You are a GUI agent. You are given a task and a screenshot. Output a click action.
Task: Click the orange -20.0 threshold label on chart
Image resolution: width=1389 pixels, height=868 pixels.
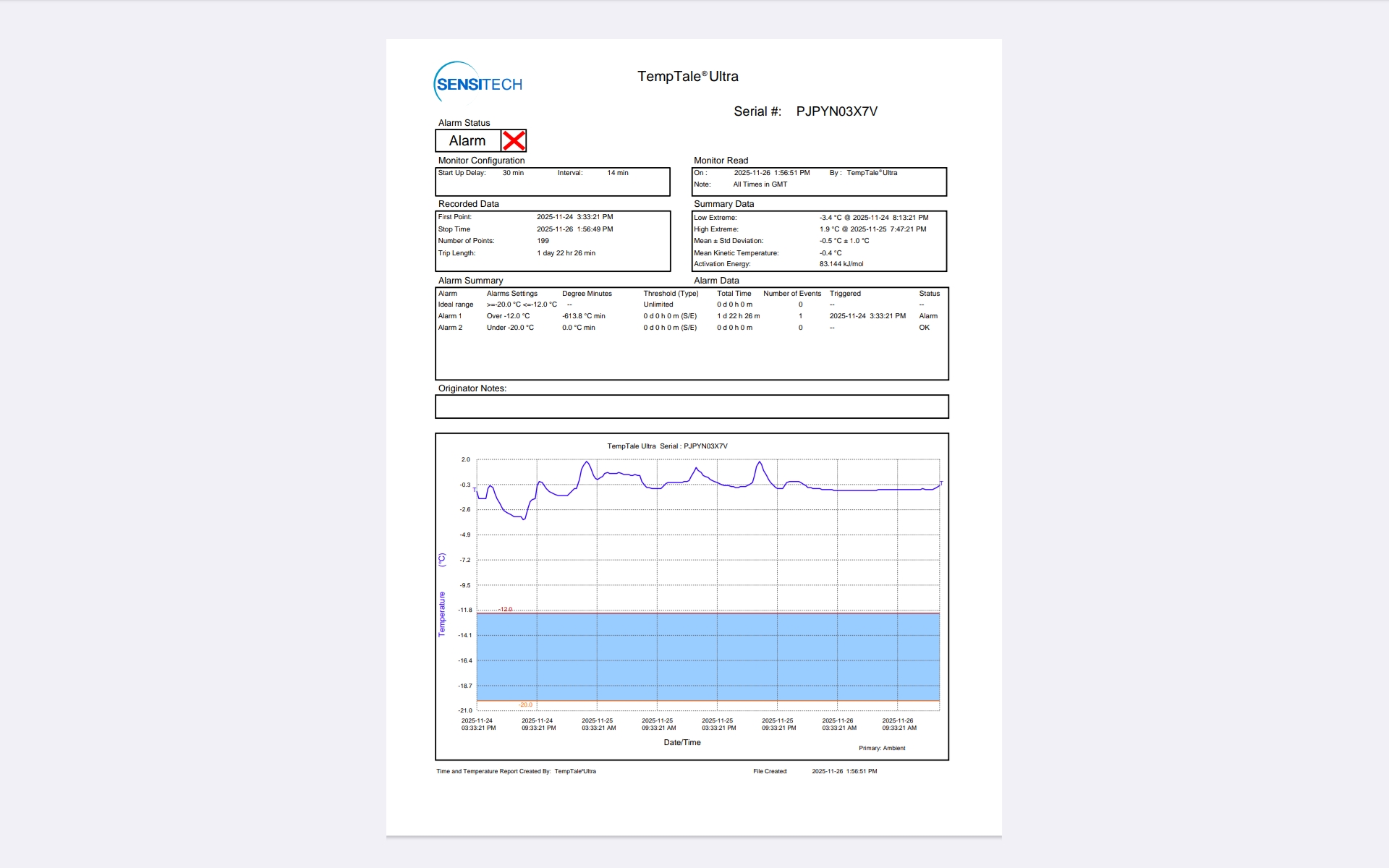click(x=525, y=705)
